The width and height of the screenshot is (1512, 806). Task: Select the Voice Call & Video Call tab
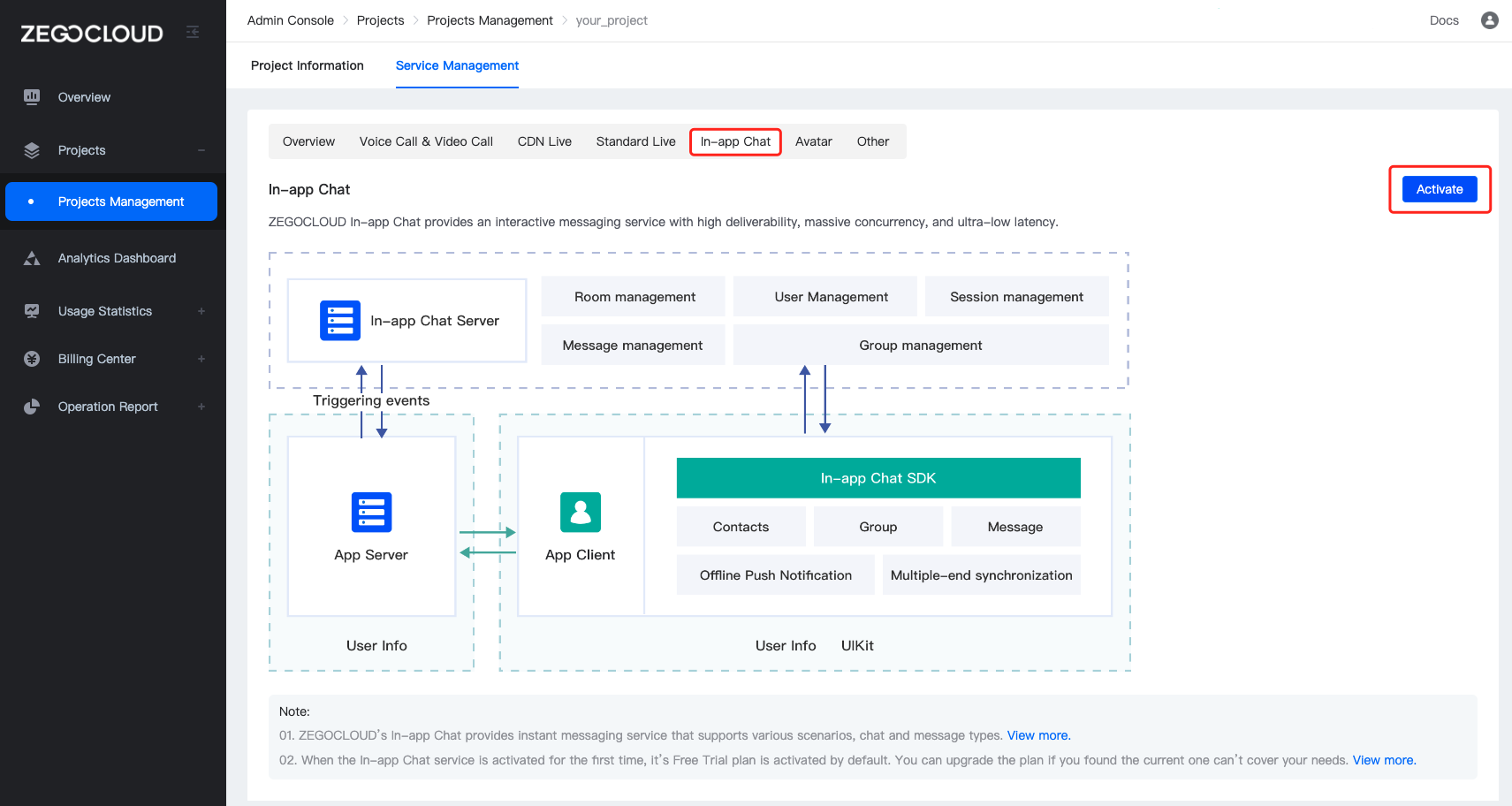[x=426, y=141]
